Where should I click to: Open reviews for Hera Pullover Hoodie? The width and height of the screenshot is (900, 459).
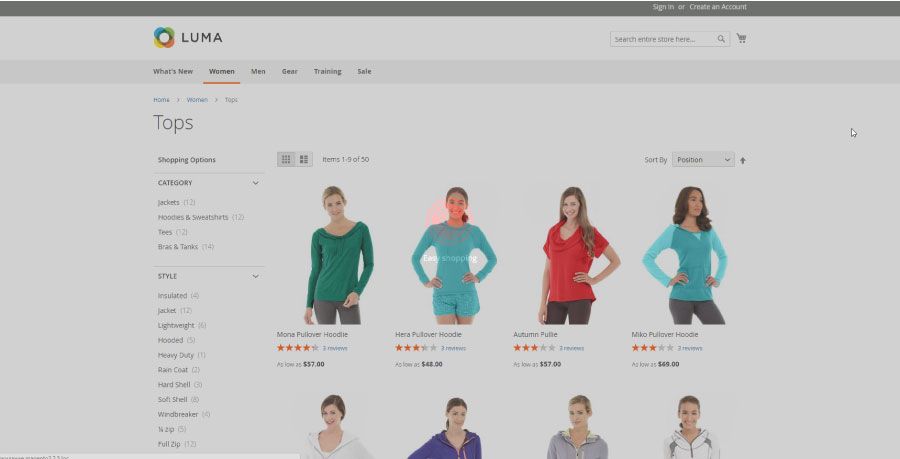coord(453,348)
